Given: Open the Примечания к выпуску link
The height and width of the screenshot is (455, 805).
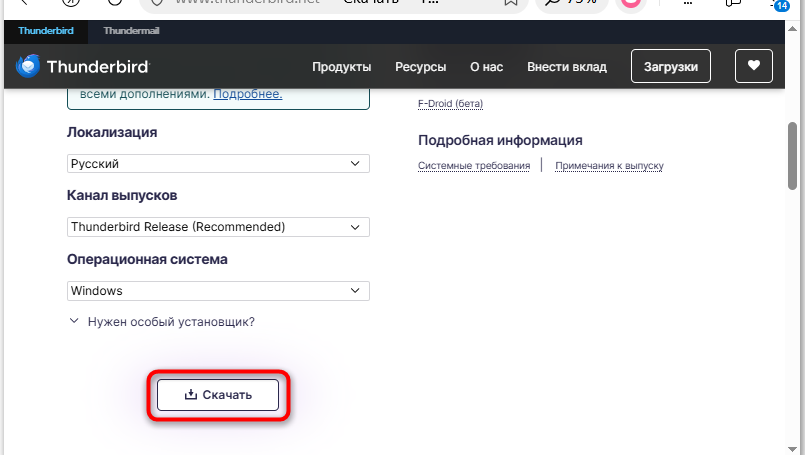Looking at the screenshot, I should 609,166.
